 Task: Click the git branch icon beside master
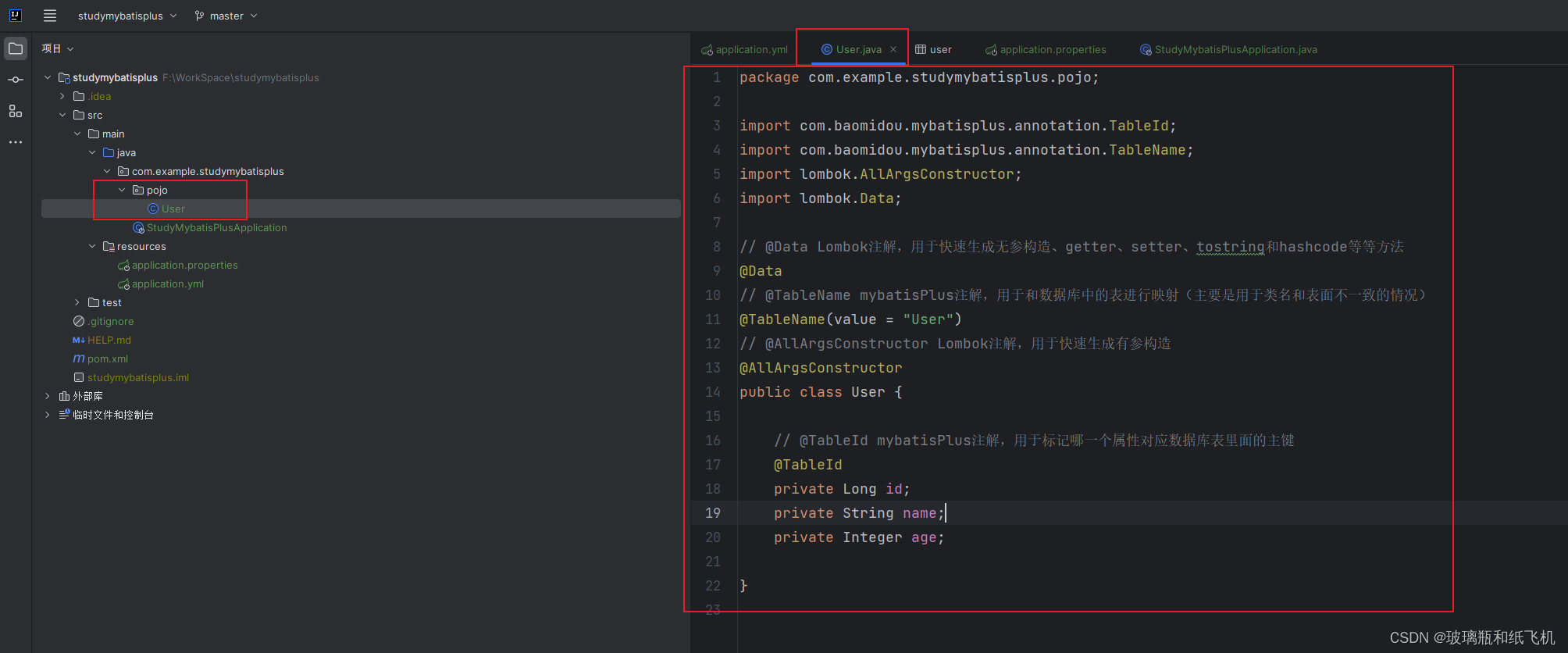(x=200, y=16)
